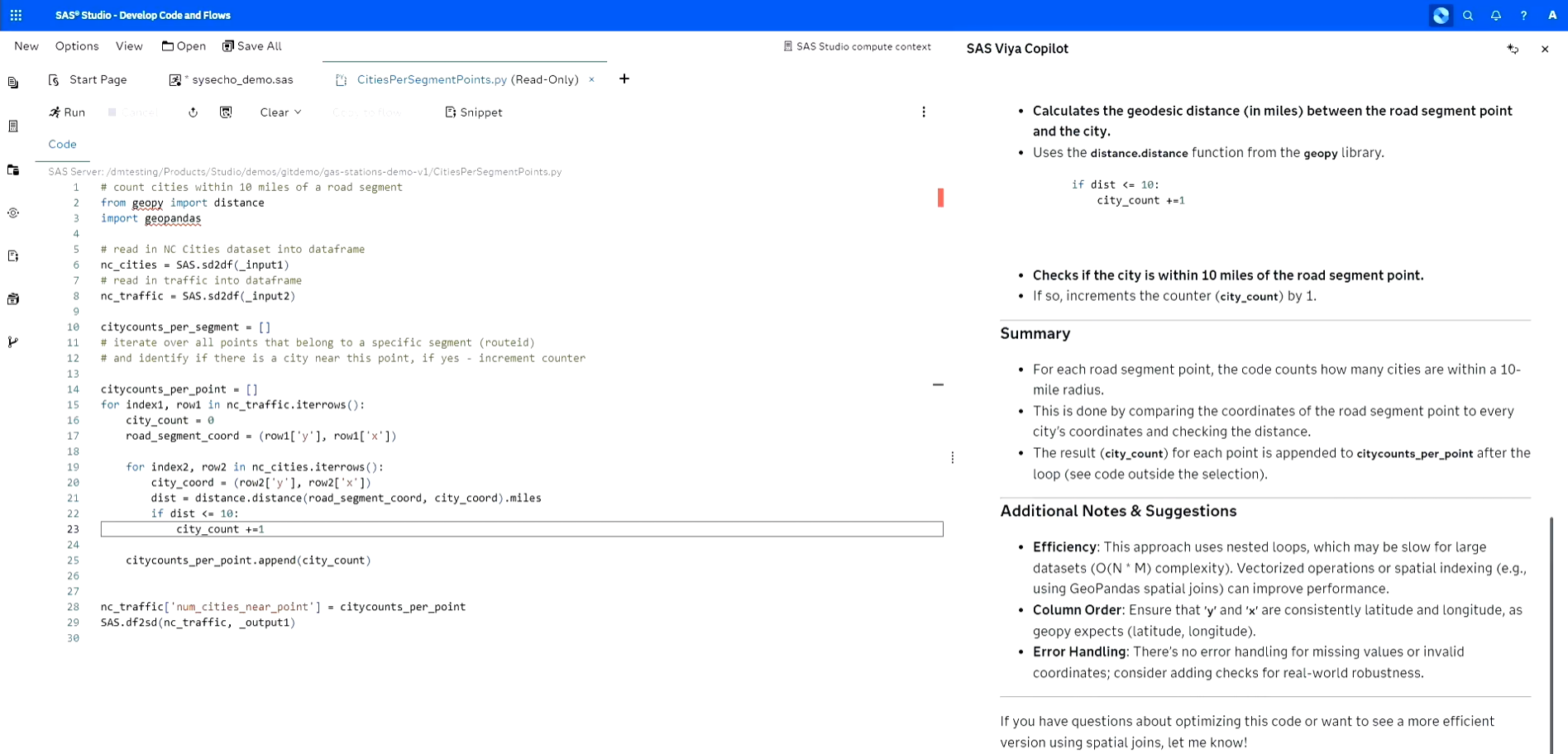Viewport: 1568px width, 754px height.
Task: Open the Options menu
Action: click(x=77, y=46)
